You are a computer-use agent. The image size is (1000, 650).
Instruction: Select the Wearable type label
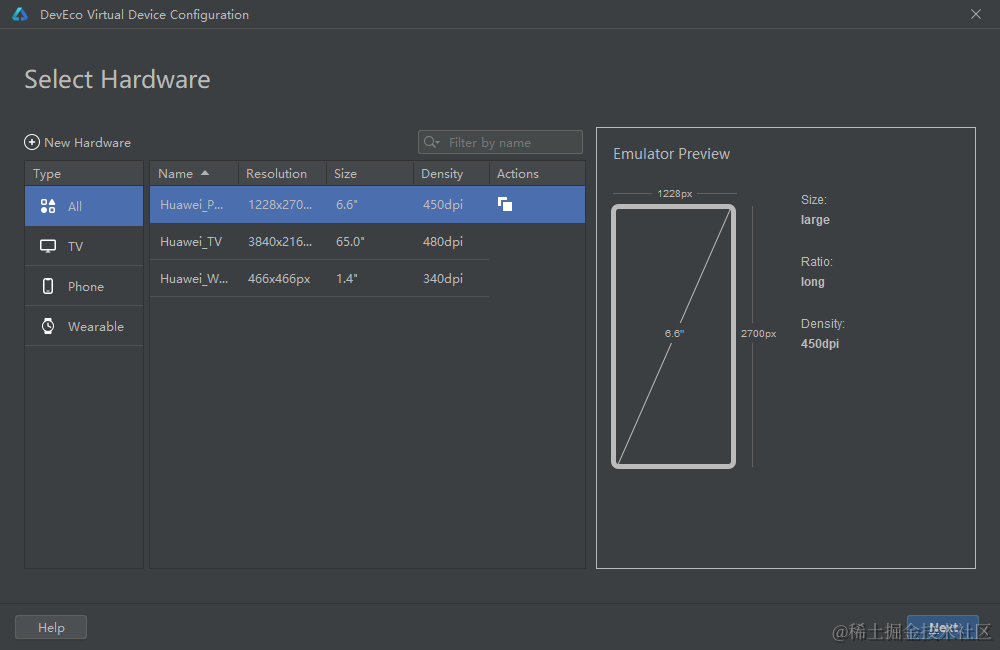click(x=96, y=327)
